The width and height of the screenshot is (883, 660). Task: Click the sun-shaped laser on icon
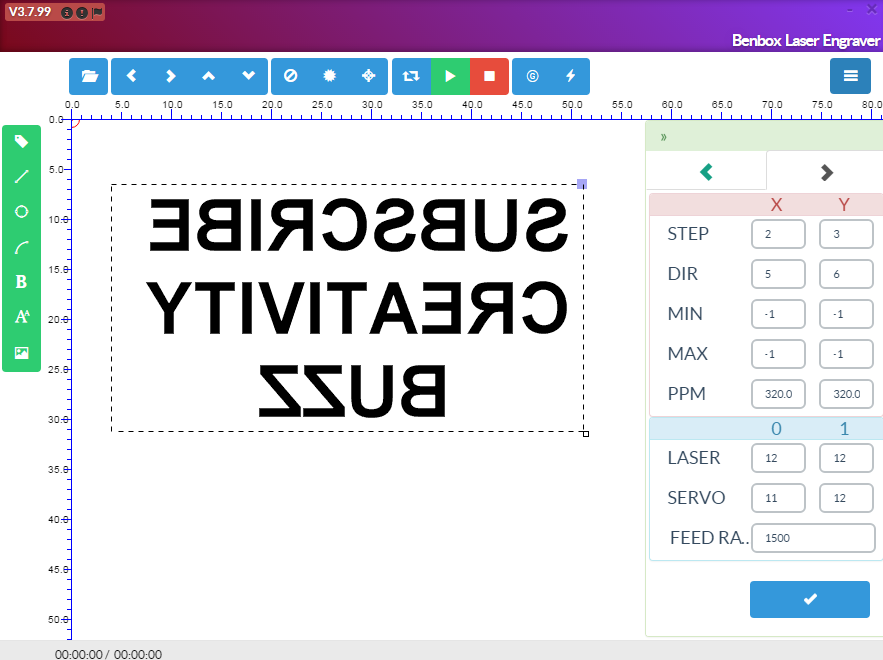329,76
